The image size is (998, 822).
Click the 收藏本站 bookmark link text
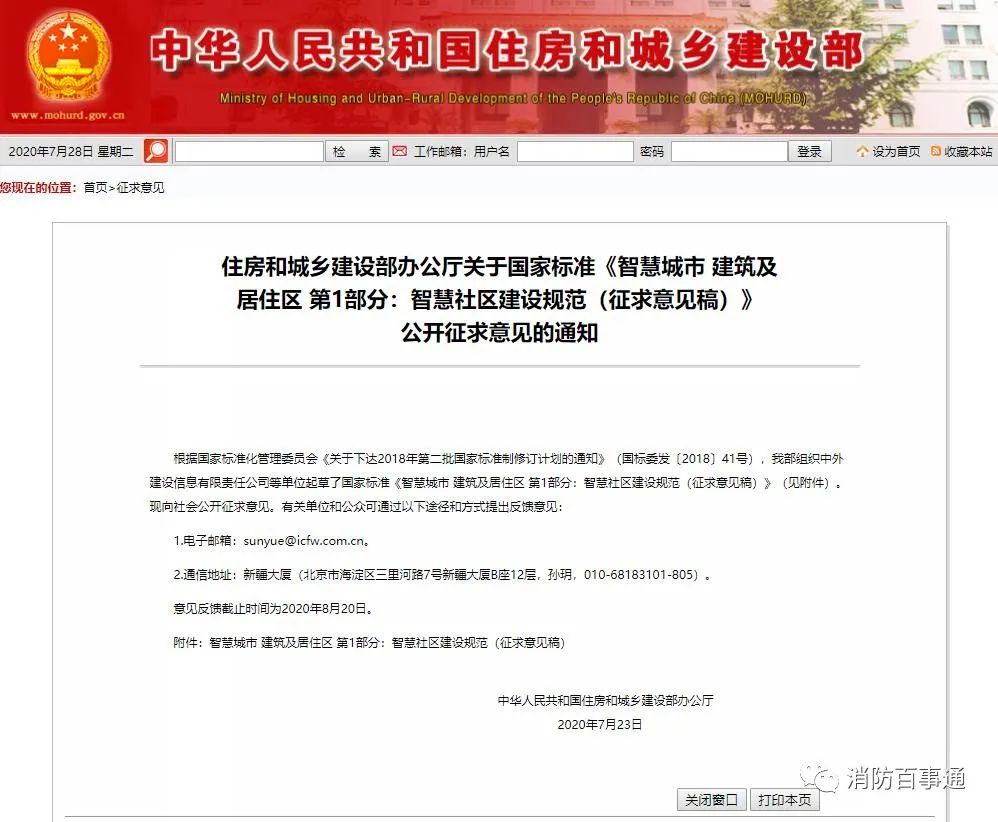click(968, 151)
